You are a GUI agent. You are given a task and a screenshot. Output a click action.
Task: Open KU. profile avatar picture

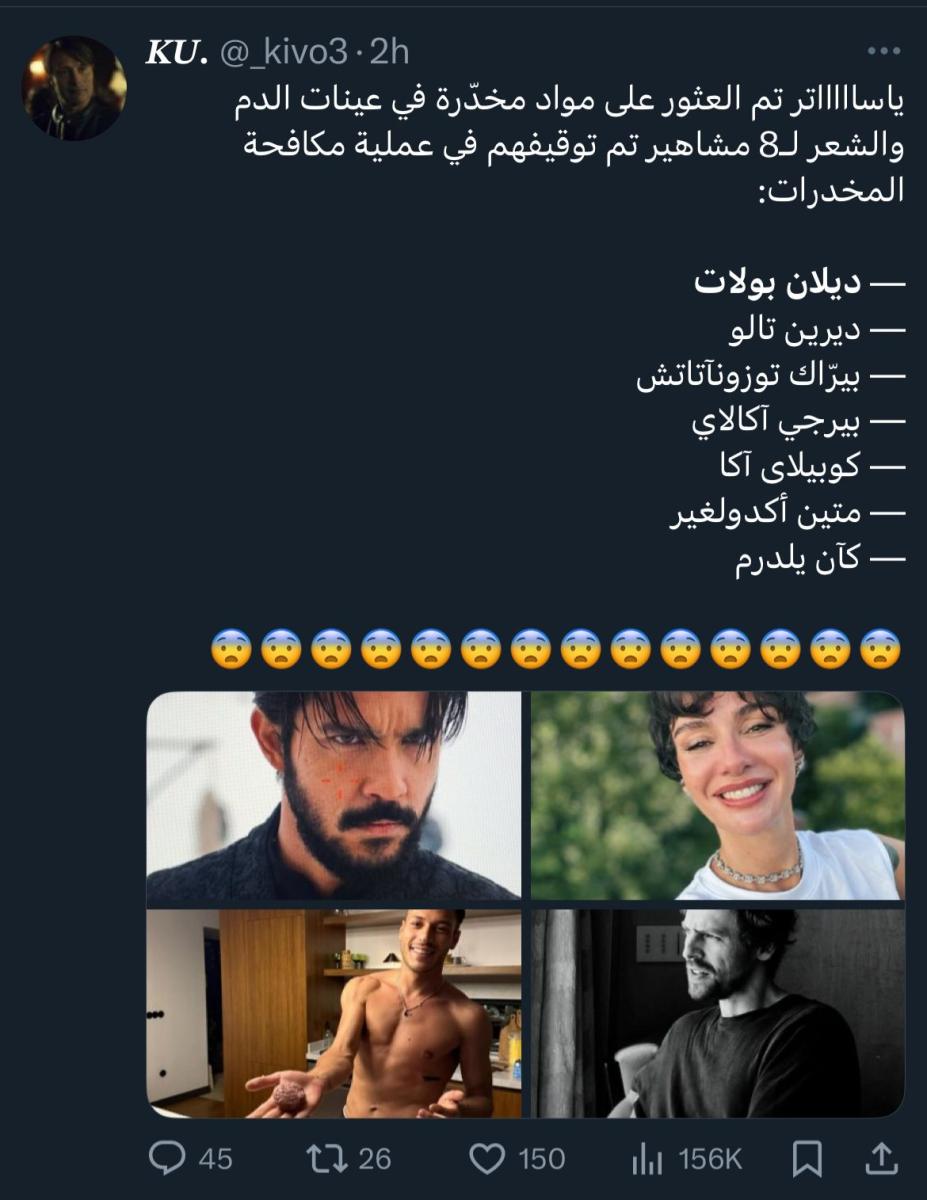[74, 88]
